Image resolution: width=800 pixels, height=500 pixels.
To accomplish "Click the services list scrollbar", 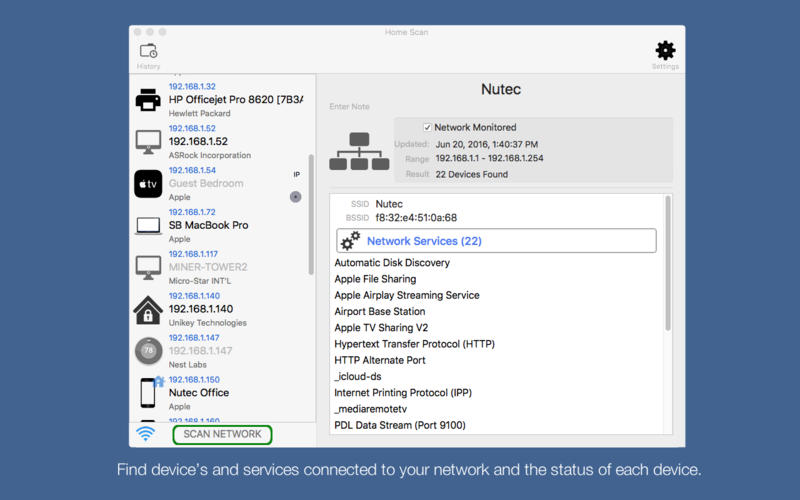I will [667, 263].
